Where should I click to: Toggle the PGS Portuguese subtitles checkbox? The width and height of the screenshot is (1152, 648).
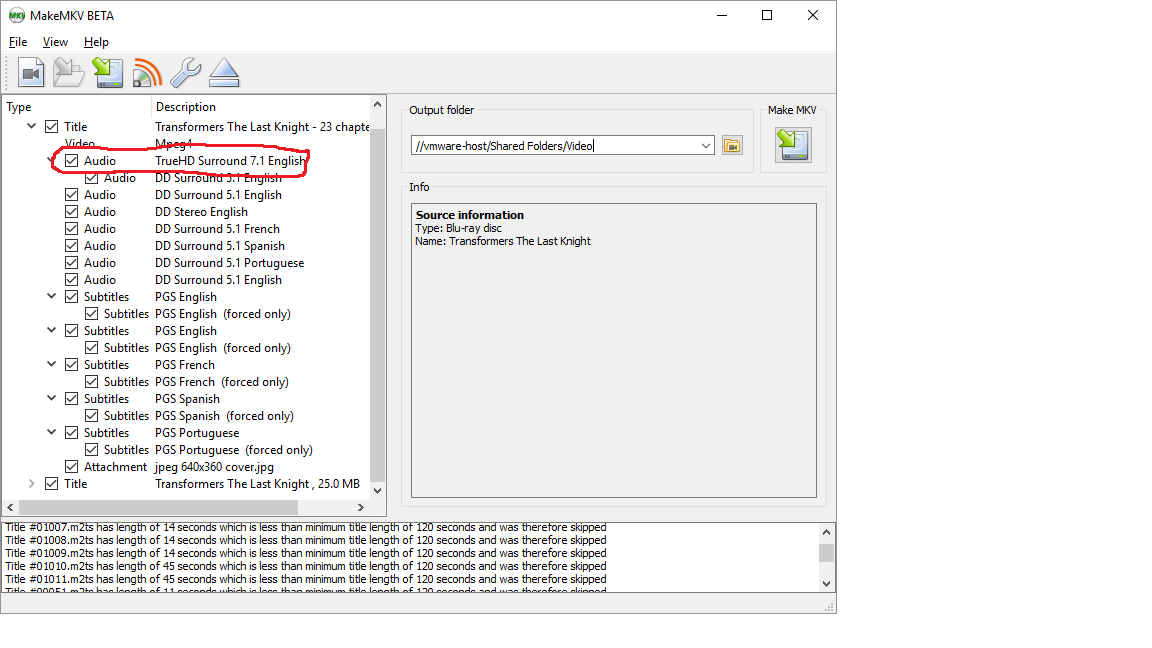click(x=71, y=433)
